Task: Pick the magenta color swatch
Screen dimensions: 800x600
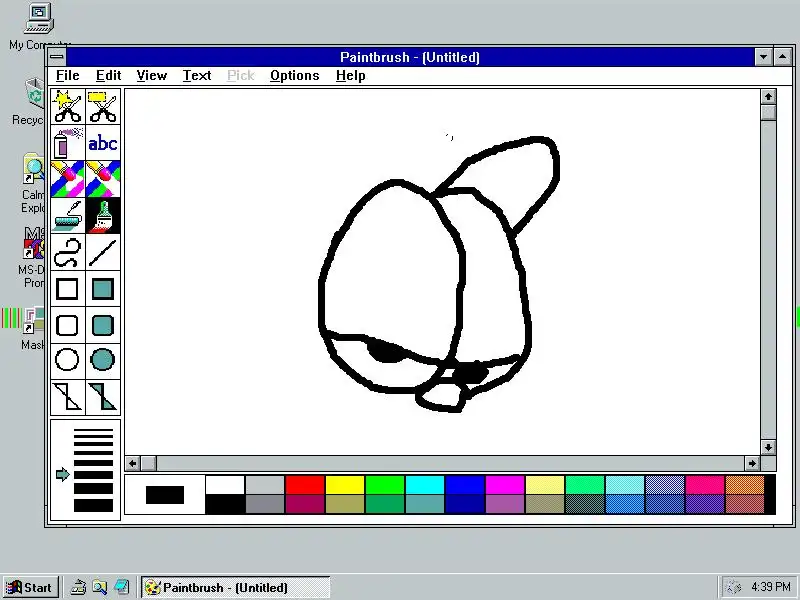Action: pyautogui.click(x=505, y=485)
